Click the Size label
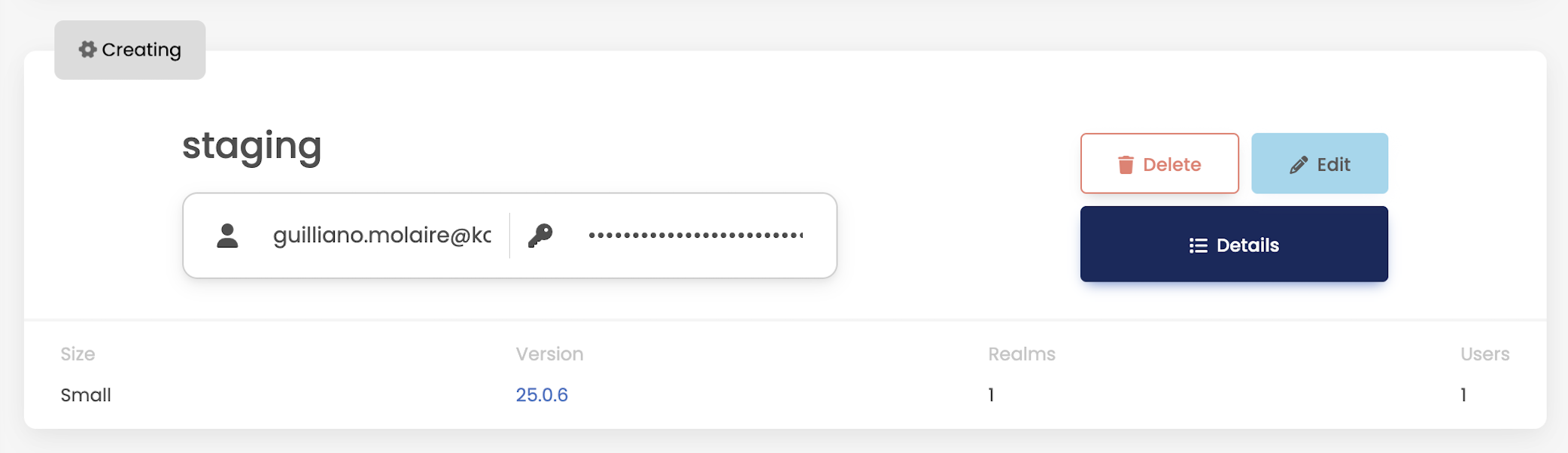 click(x=77, y=354)
